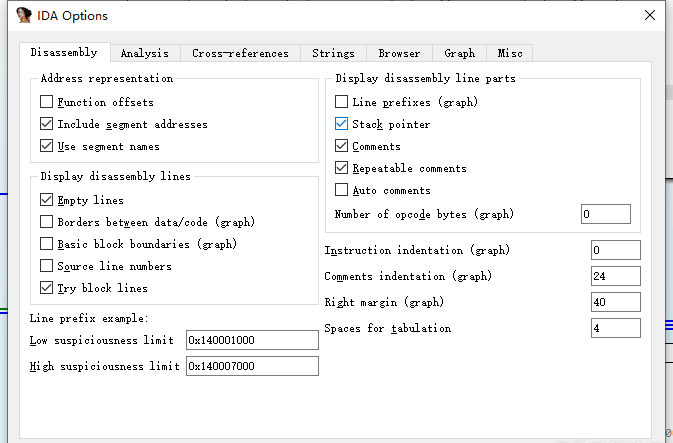
Task: Click the Low suspiciousness limit field
Action: (252, 340)
